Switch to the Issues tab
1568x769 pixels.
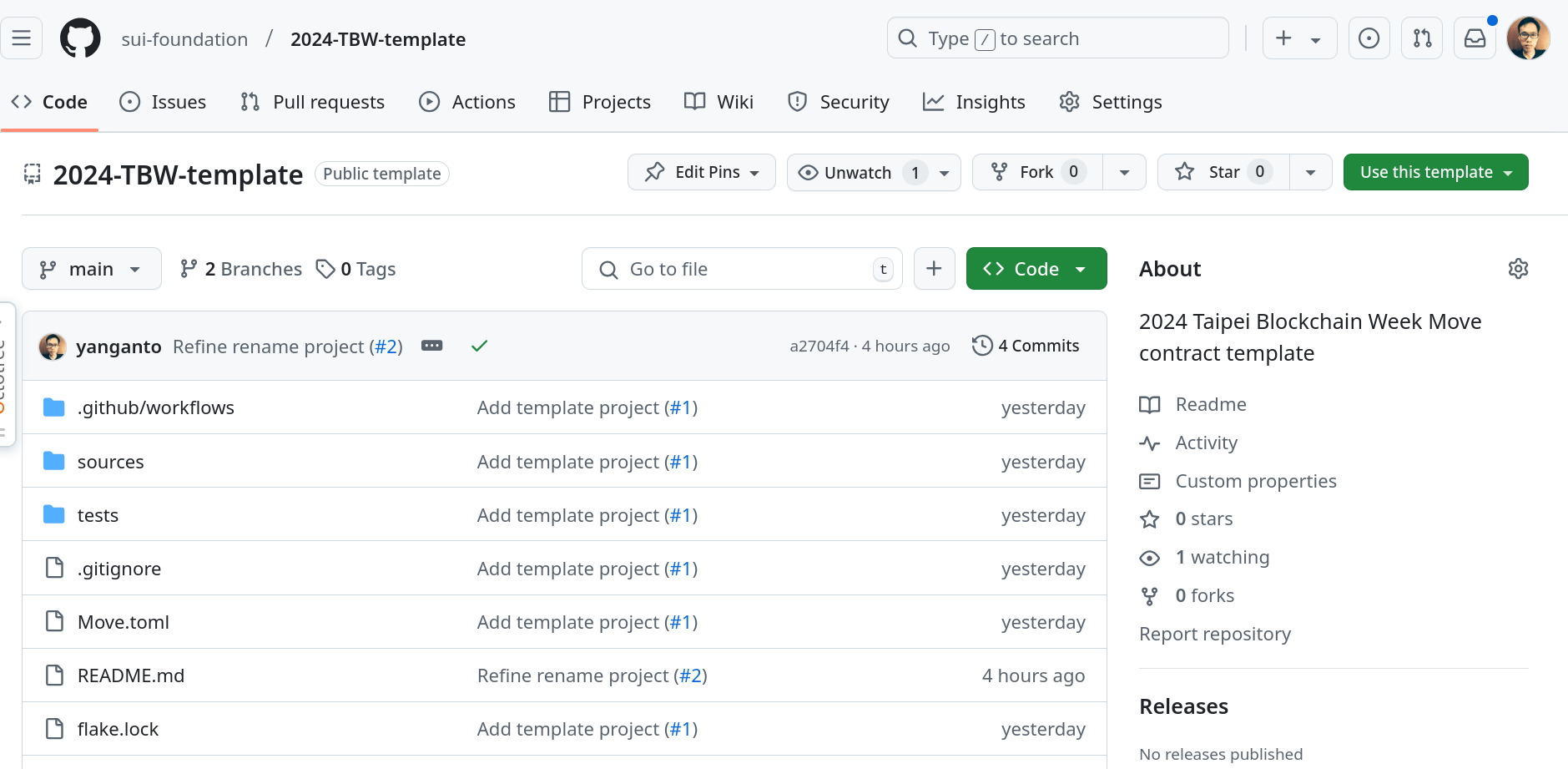click(163, 102)
